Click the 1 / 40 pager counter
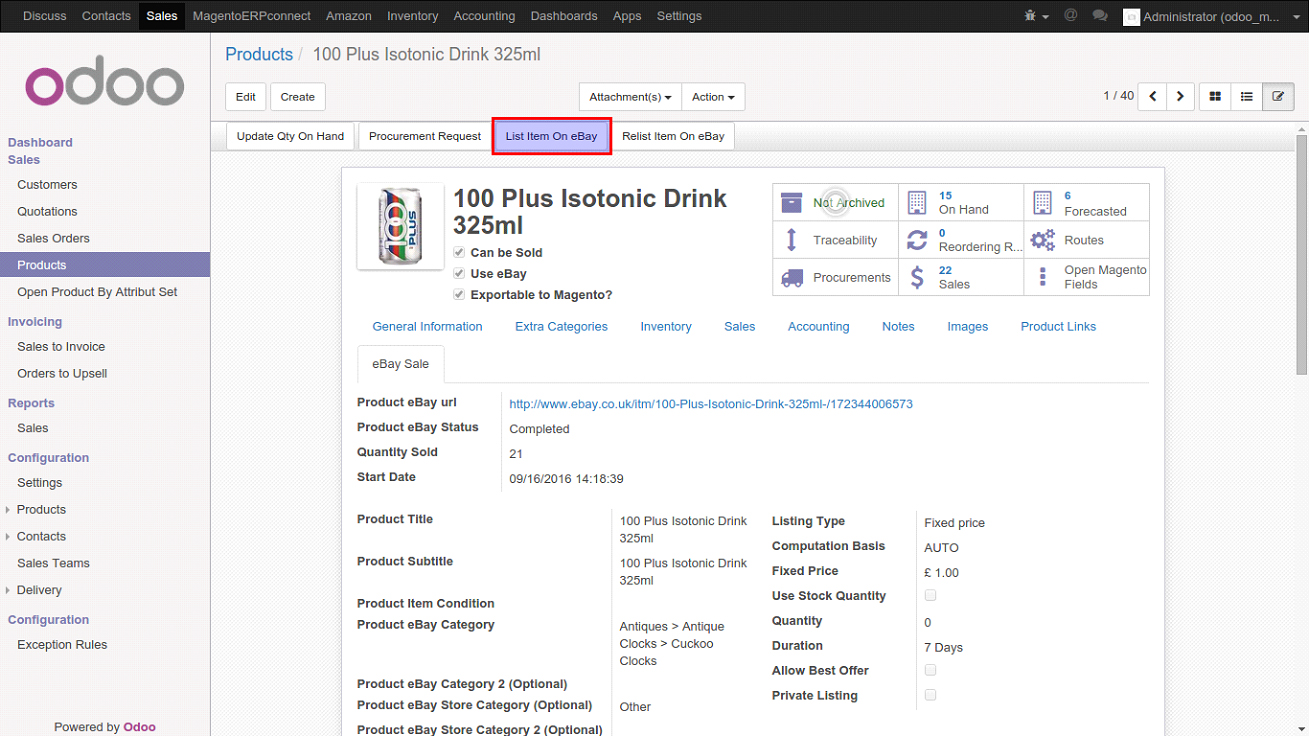1309x736 pixels. point(1118,96)
